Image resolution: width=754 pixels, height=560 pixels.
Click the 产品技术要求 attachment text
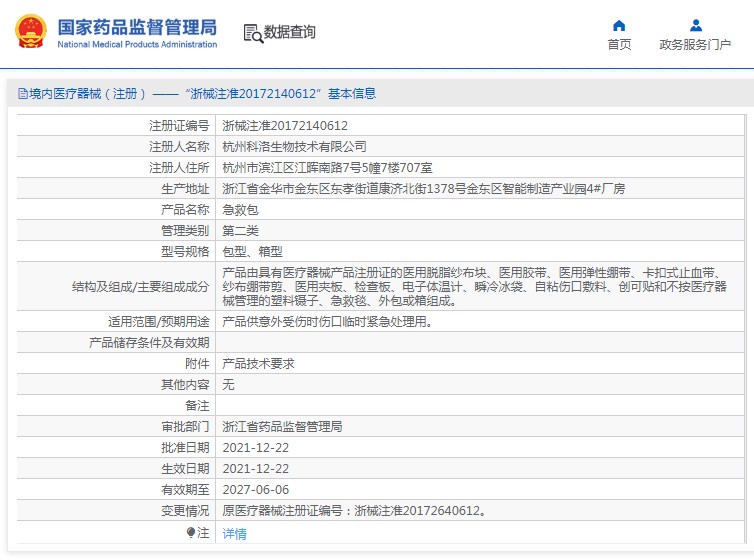(258, 364)
